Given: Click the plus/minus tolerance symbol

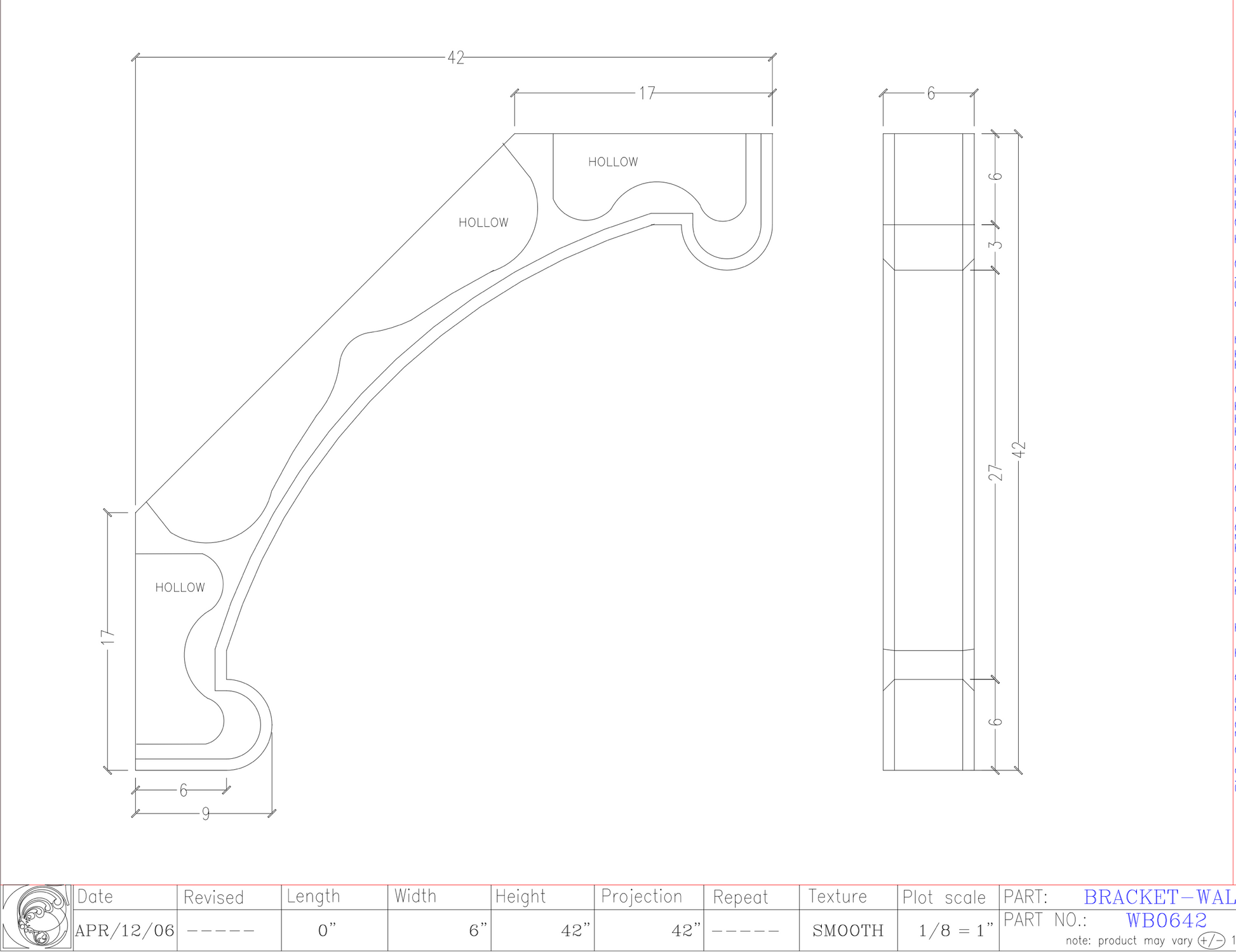Looking at the screenshot, I should [1211, 941].
